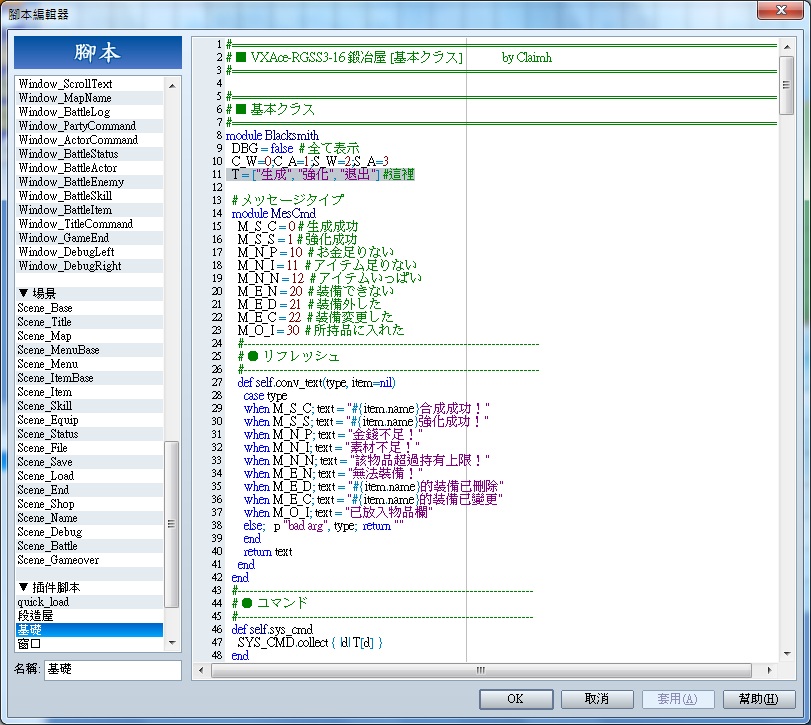Click the "return text" code line

click(268, 552)
